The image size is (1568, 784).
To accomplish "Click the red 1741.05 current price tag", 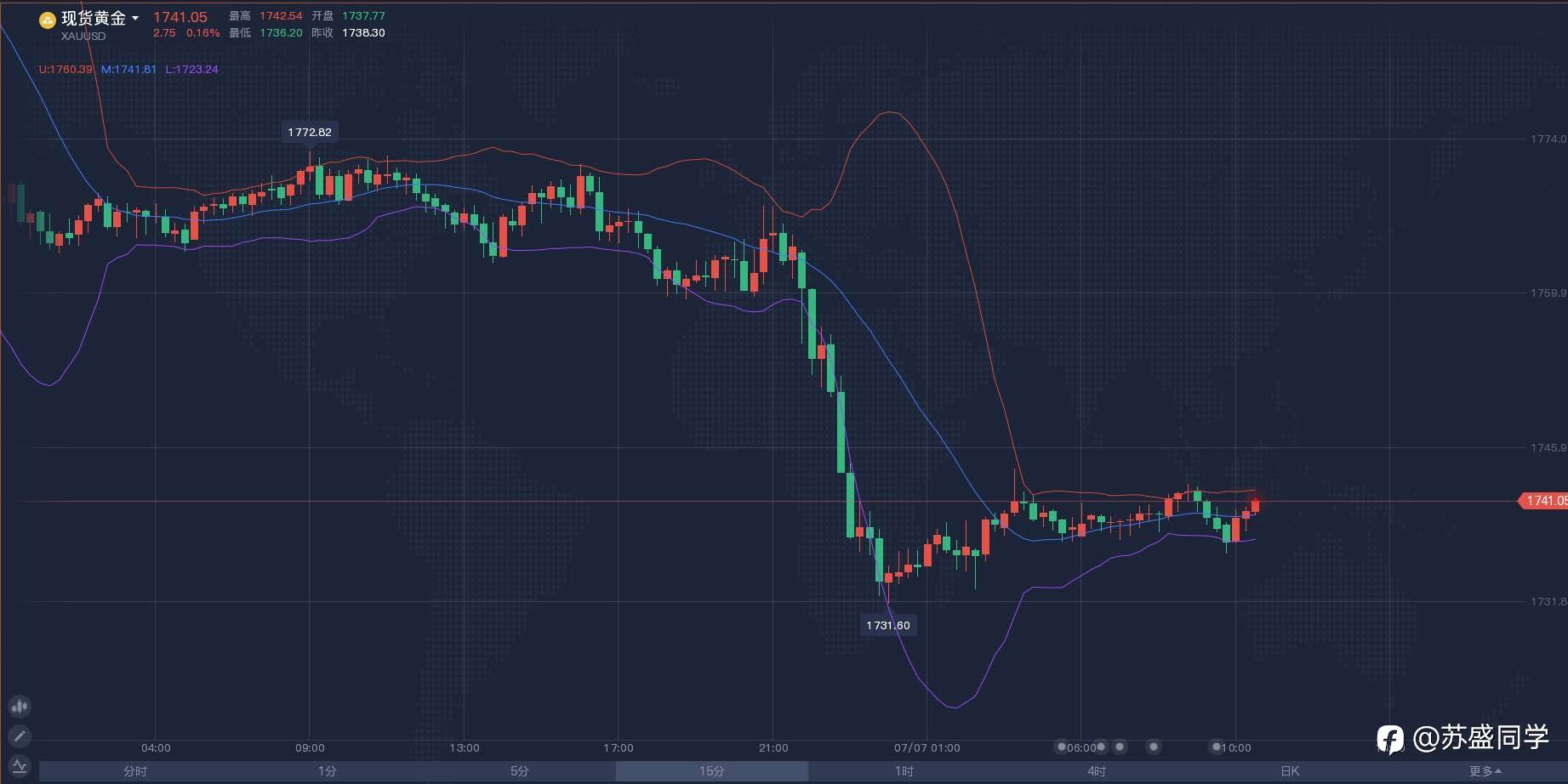I will pos(1543,501).
